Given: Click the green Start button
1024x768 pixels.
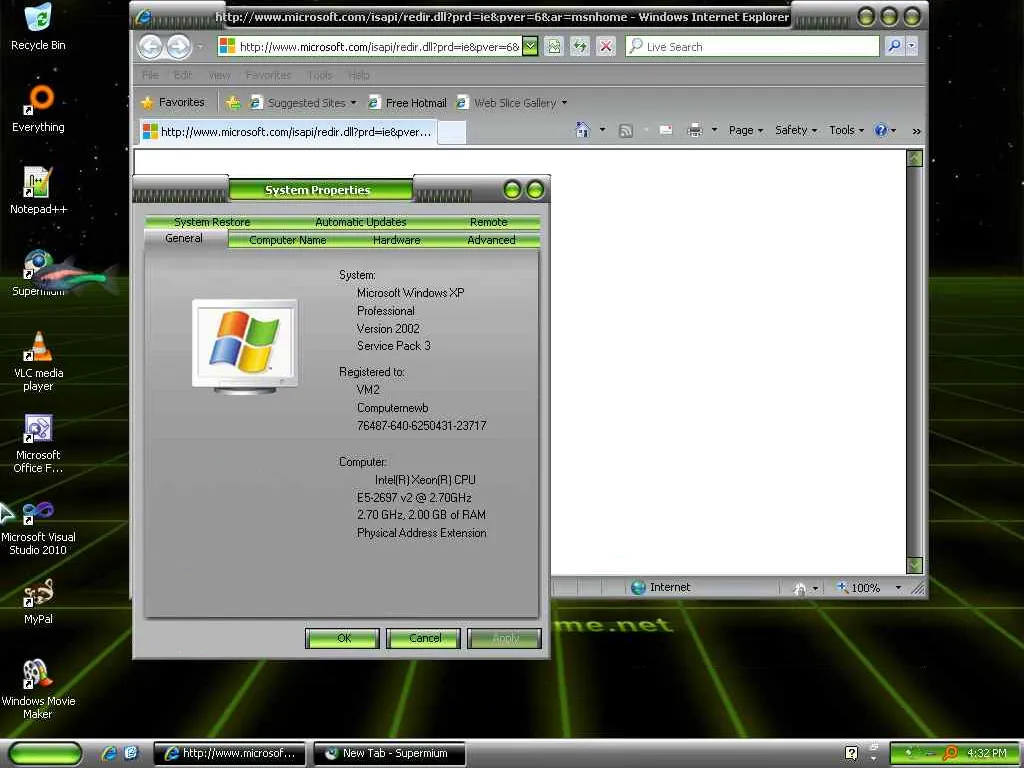Looking at the screenshot, I should point(44,753).
